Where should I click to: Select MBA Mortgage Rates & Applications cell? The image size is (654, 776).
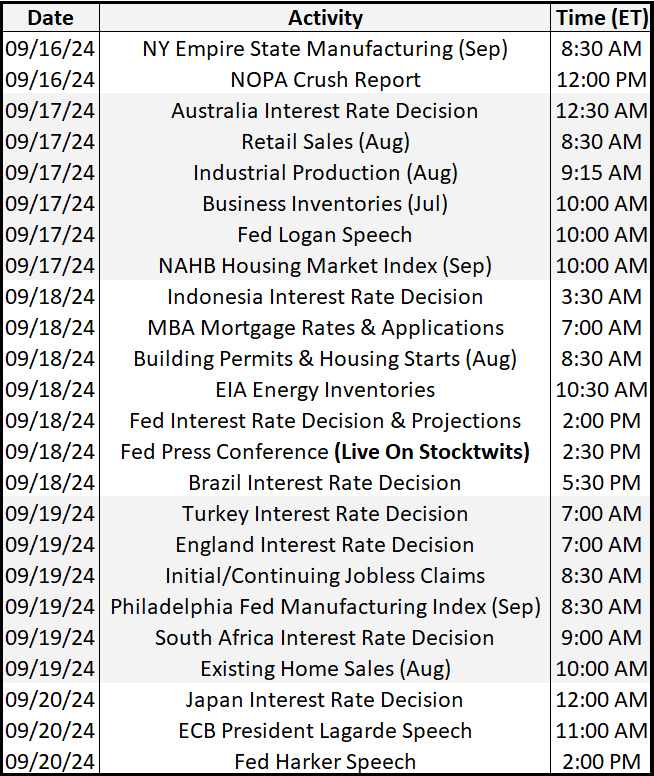click(325, 328)
